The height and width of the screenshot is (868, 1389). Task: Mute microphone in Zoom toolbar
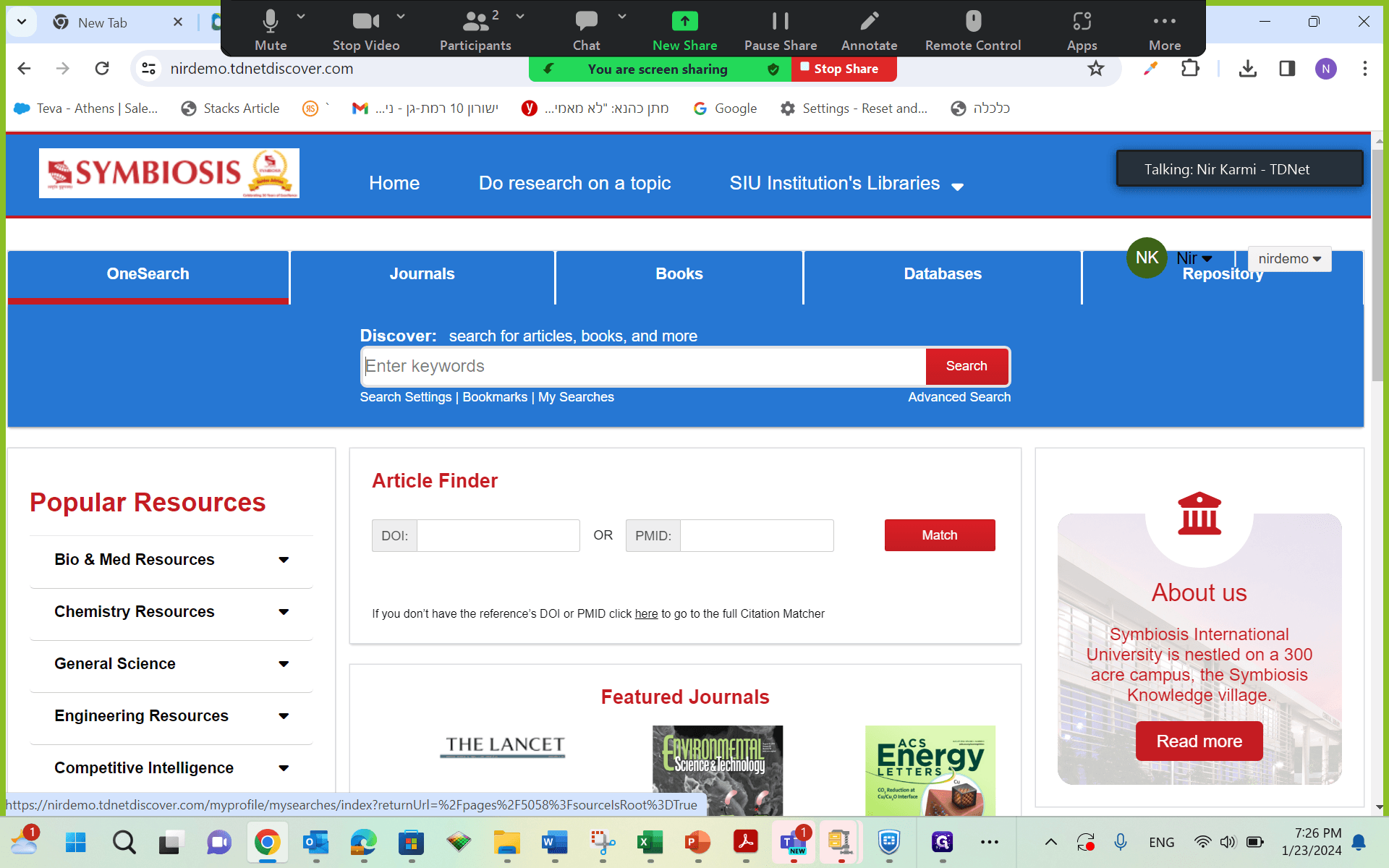pos(271,30)
